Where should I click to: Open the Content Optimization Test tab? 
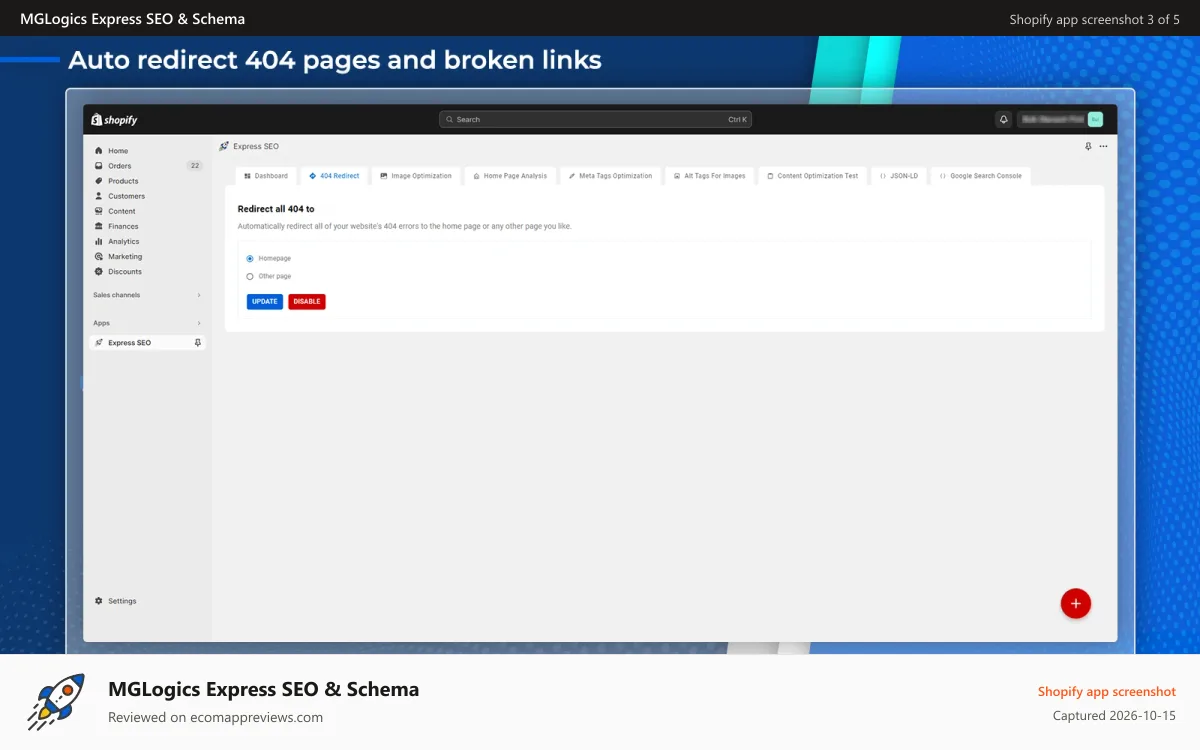click(x=812, y=176)
